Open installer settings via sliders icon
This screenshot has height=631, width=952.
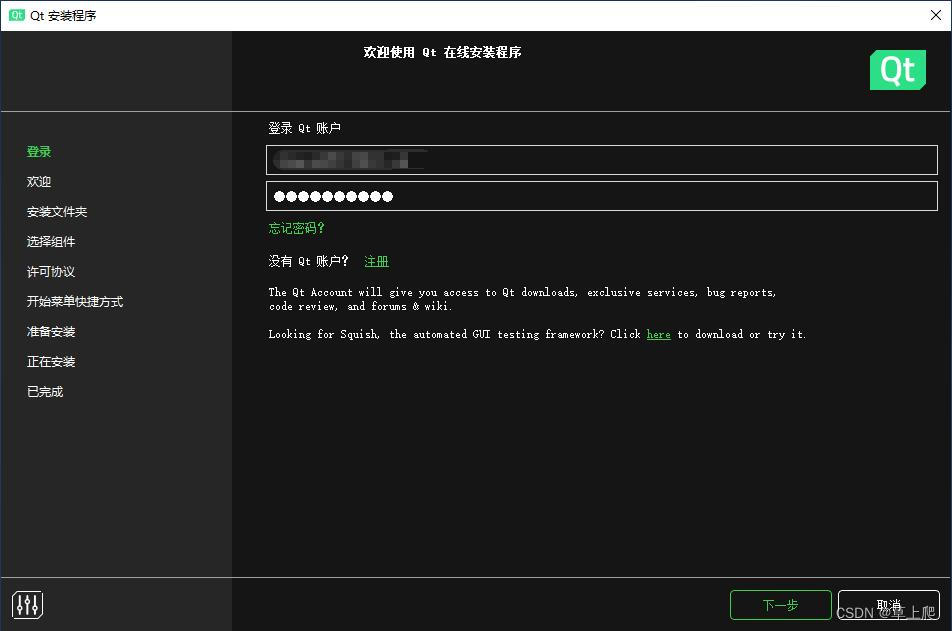(26, 604)
